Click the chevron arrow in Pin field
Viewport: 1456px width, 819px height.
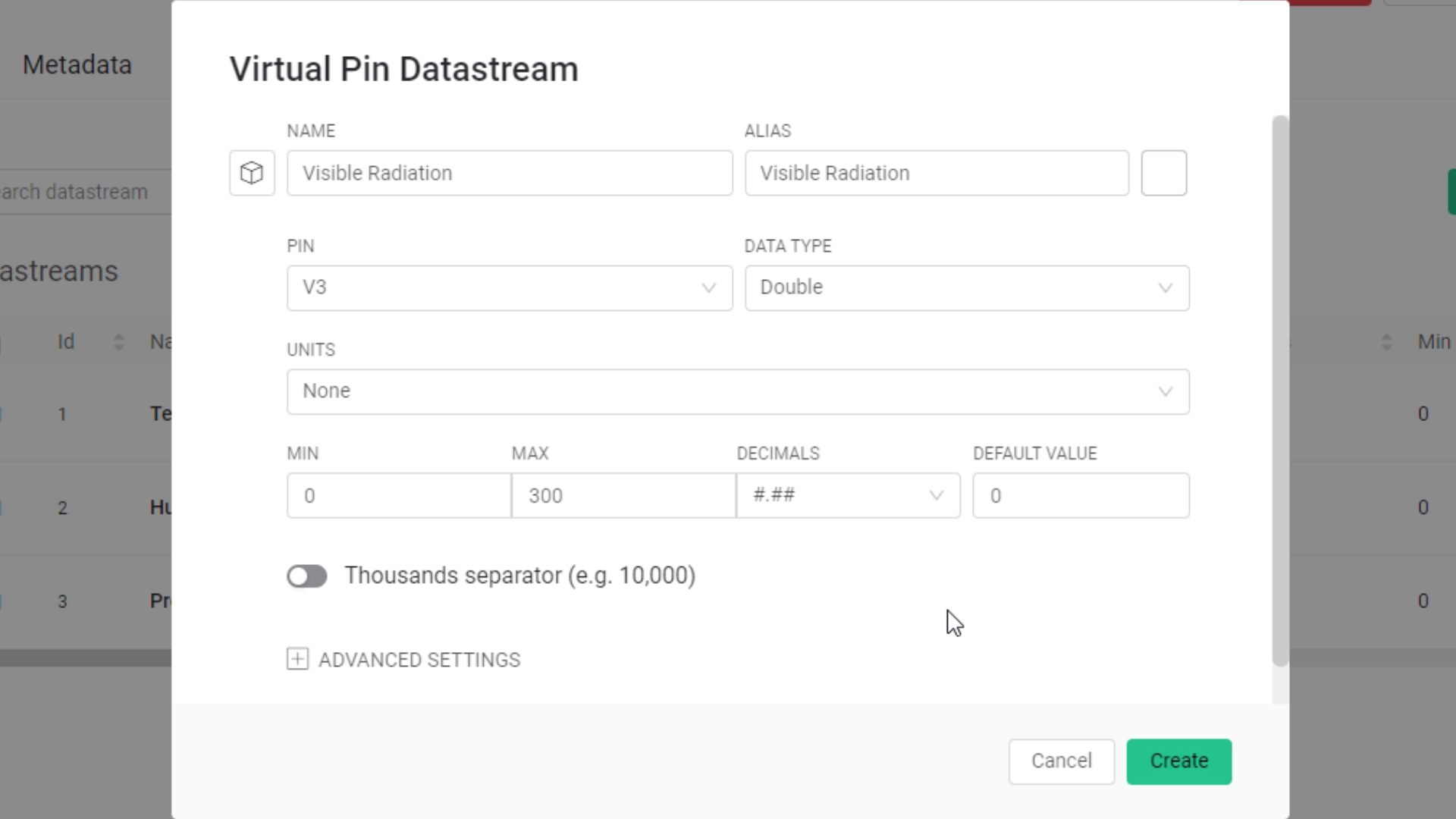(708, 288)
